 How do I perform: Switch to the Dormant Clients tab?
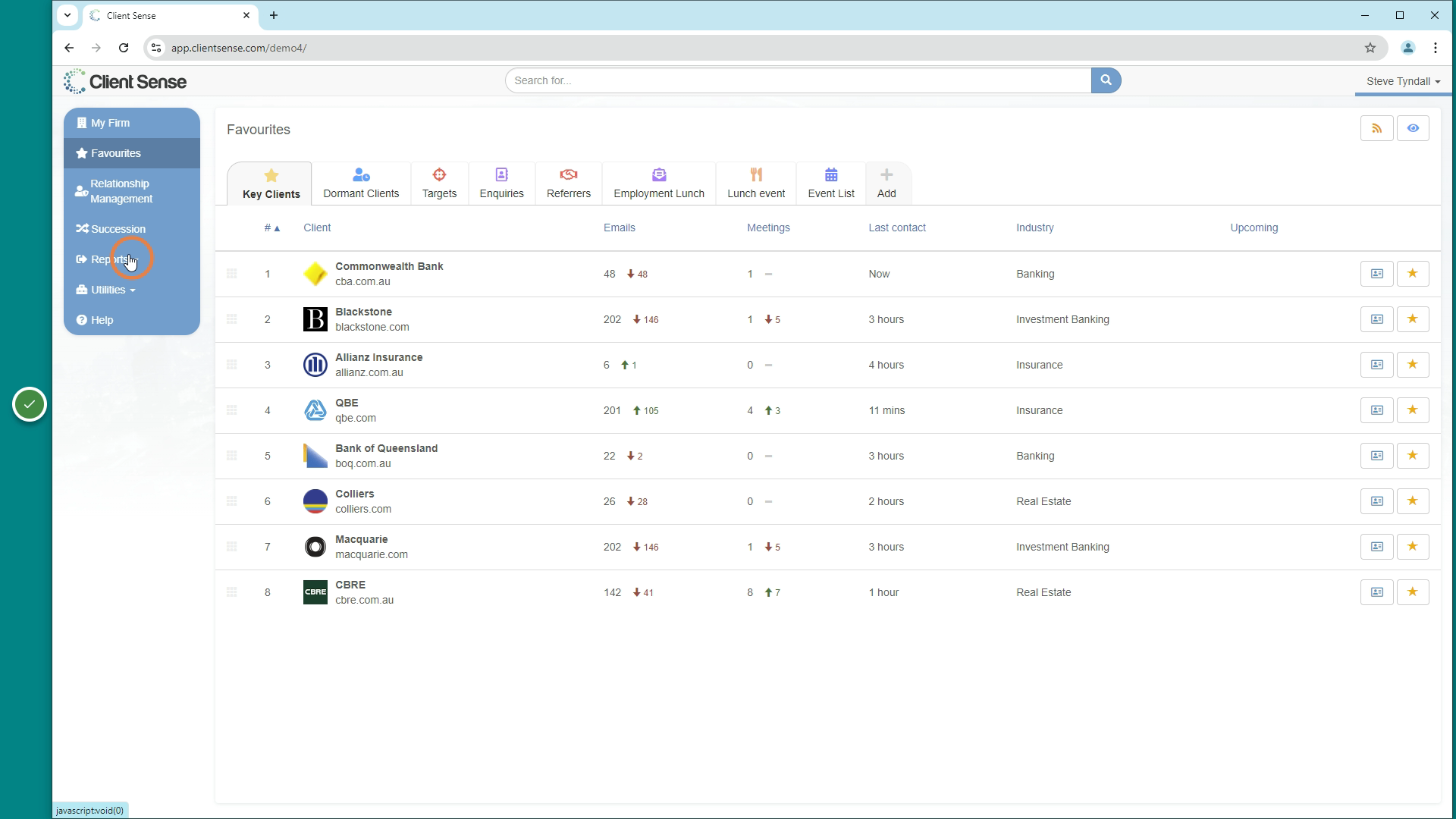[361, 184]
